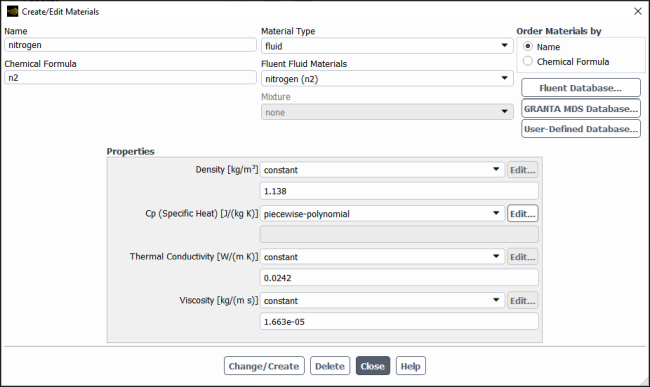Select Chemical Formula ordering radio button
This screenshot has width=650, height=387.
click(x=528, y=61)
